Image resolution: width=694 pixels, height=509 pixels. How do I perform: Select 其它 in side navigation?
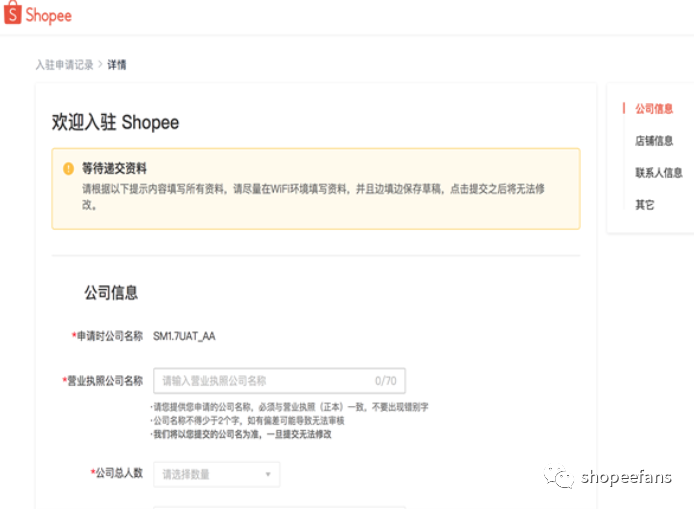tap(645, 205)
